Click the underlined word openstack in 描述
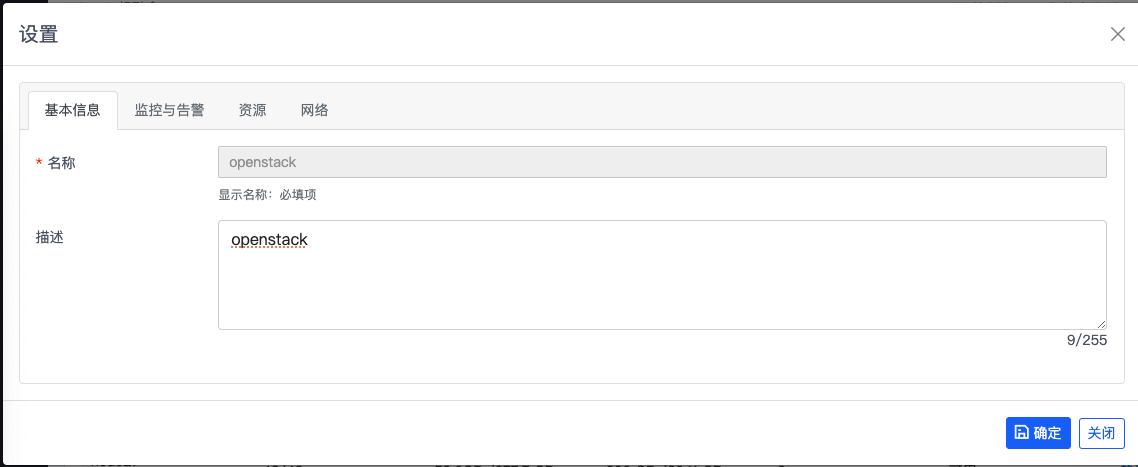The height and width of the screenshot is (467, 1138). pos(269,239)
